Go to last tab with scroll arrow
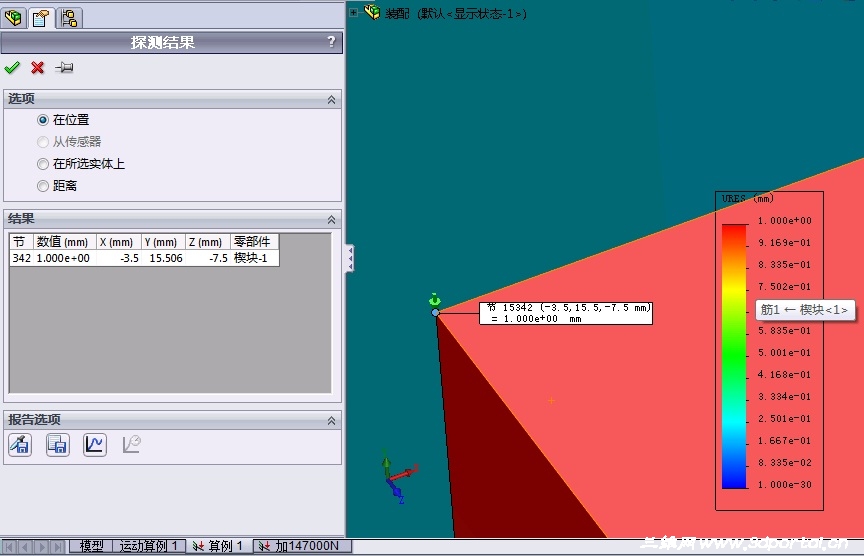Screen dimensions: 864x556 pyautogui.click(x=57, y=547)
